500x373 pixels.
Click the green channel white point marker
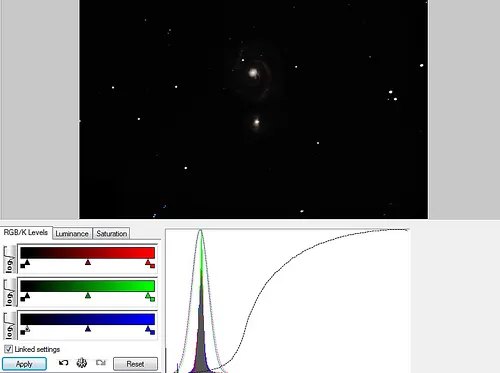[148, 296]
